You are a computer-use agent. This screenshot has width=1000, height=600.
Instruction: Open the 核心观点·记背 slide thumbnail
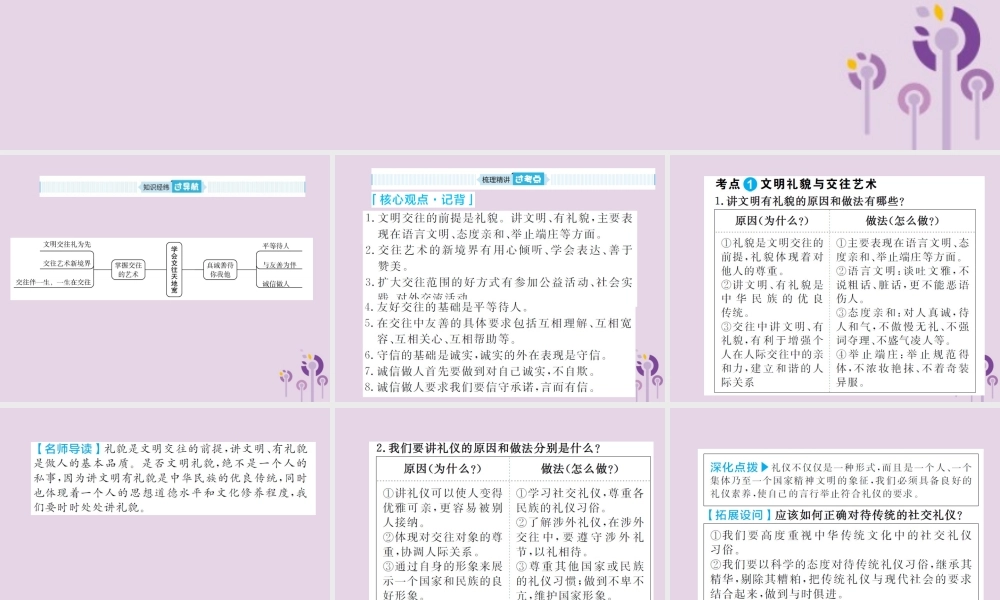tap(499, 279)
